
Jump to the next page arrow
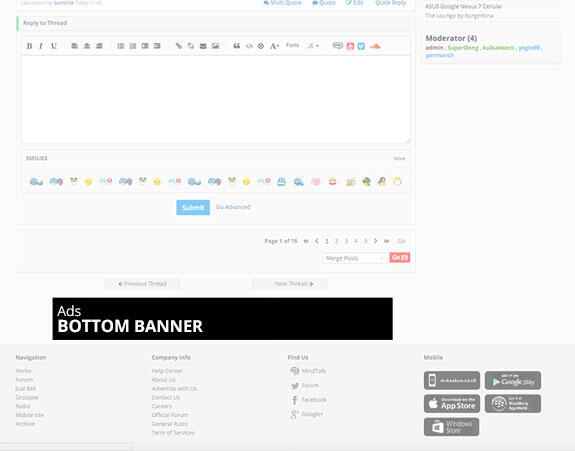(x=375, y=241)
